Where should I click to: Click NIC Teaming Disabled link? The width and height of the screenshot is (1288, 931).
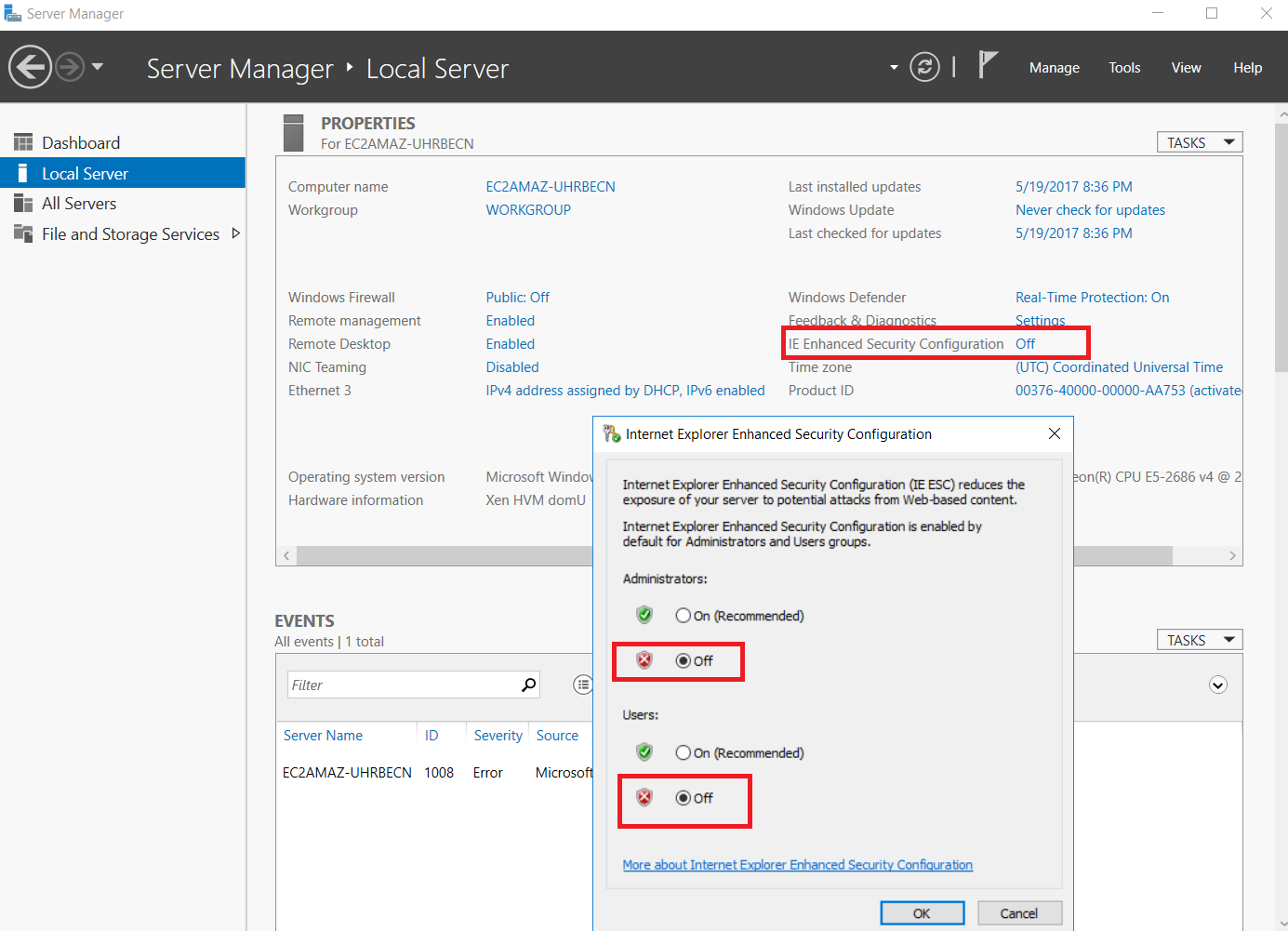tap(512, 367)
